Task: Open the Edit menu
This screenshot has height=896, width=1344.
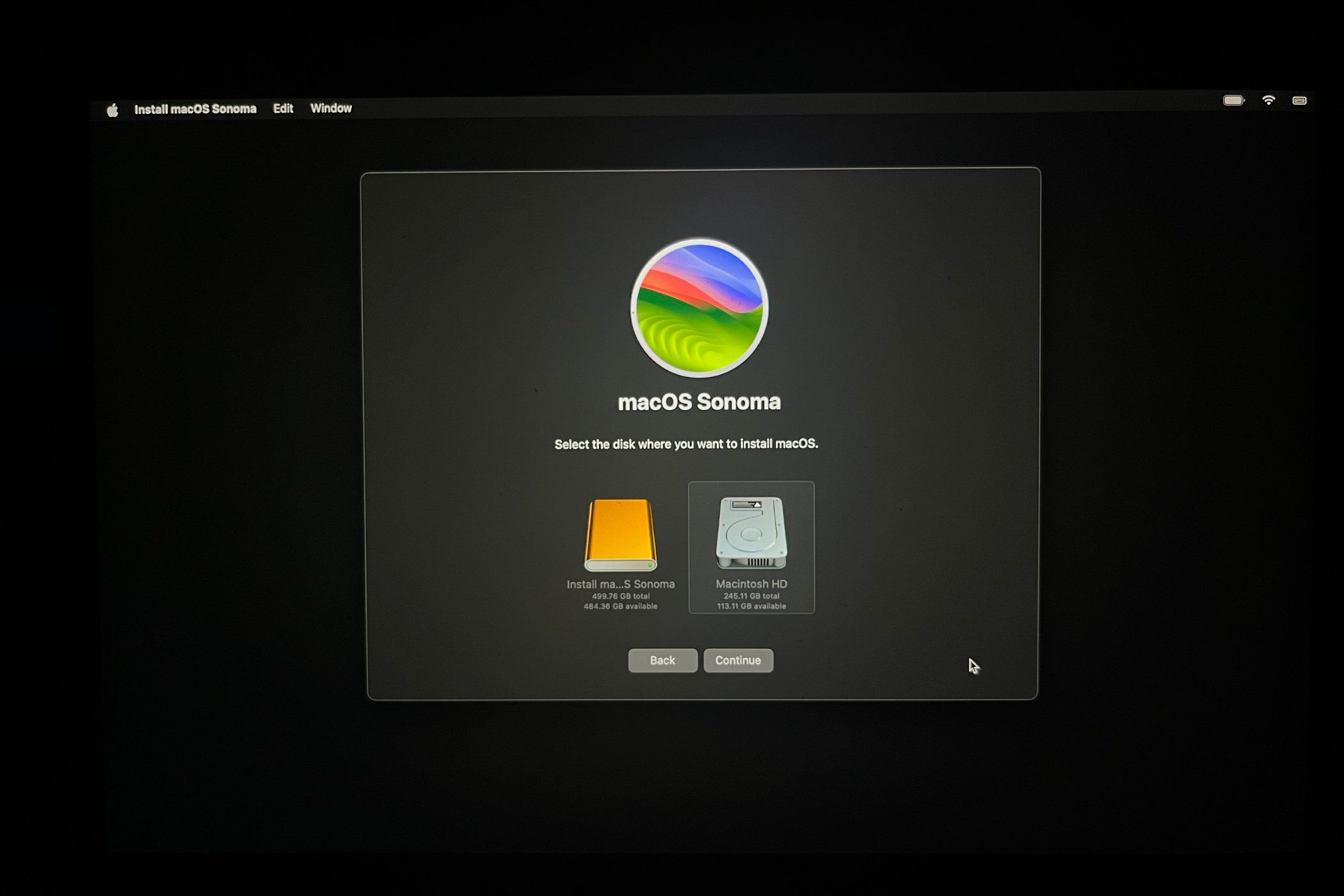Action: [283, 108]
